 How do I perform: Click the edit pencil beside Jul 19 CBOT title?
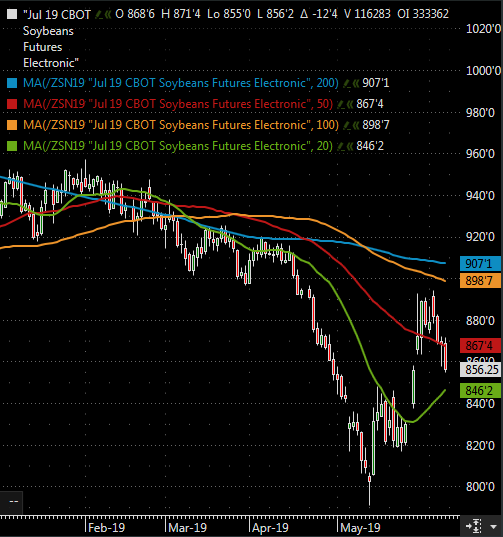point(98,14)
